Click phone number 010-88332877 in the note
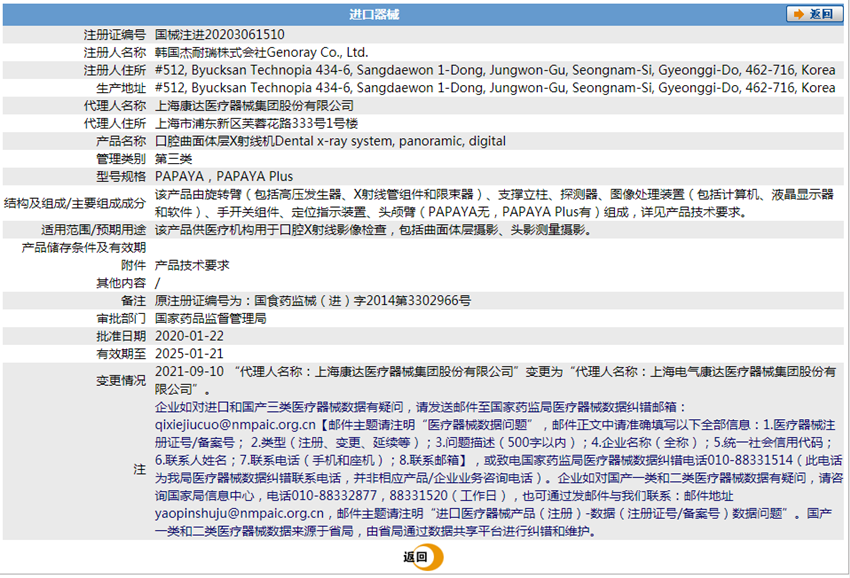This screenshot has width=850, height=578. pos(334,496)
